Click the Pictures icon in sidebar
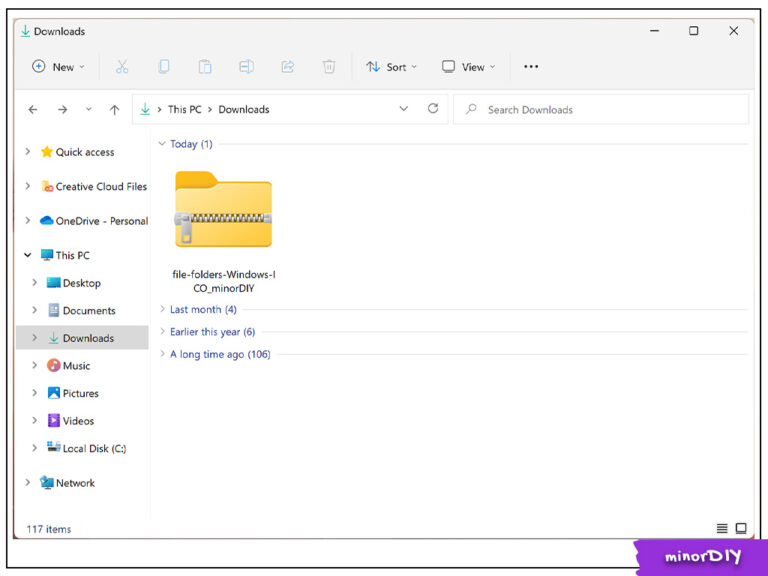The image size is (768, 576). [53, 393]
